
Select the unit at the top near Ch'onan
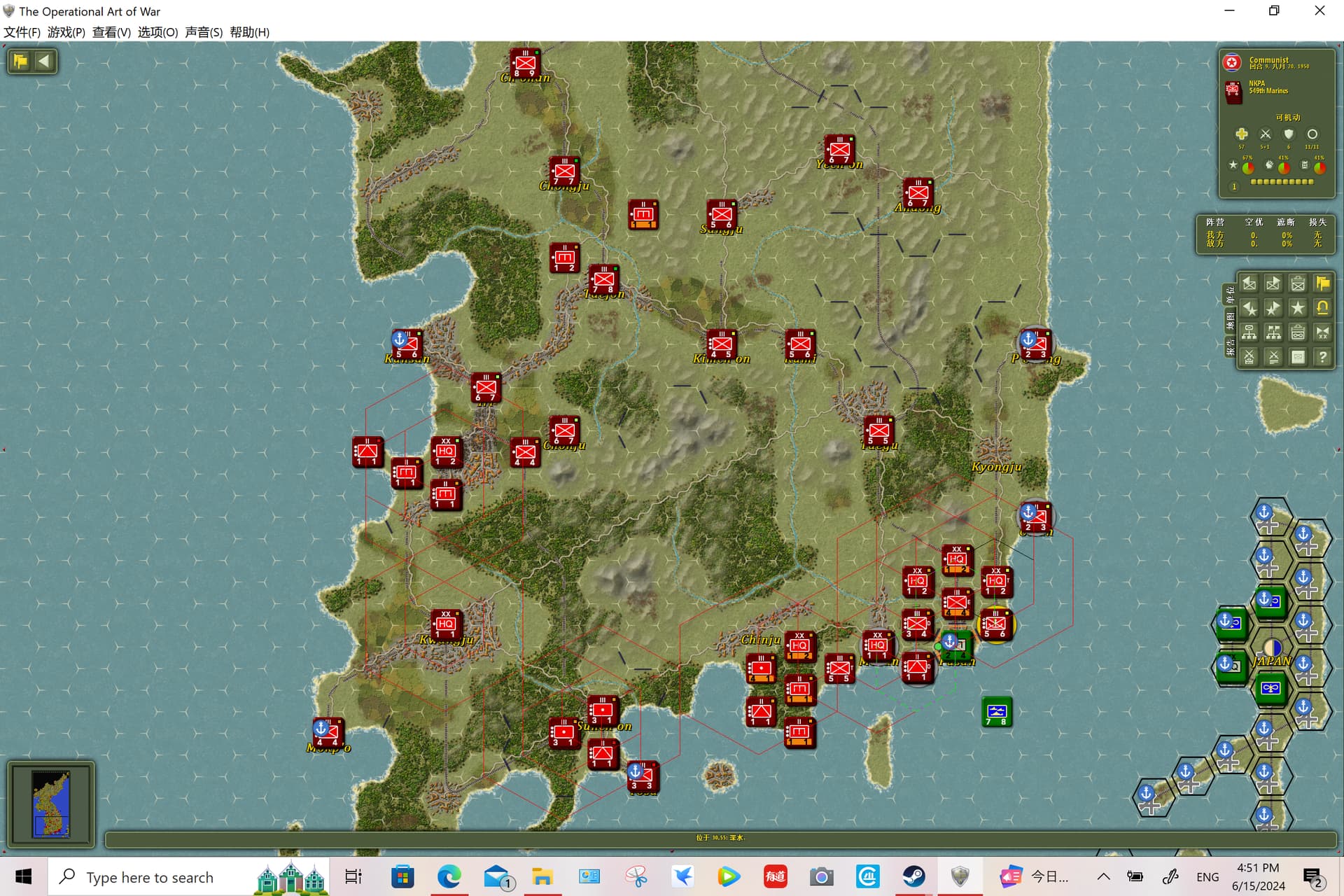coord(525,62)
